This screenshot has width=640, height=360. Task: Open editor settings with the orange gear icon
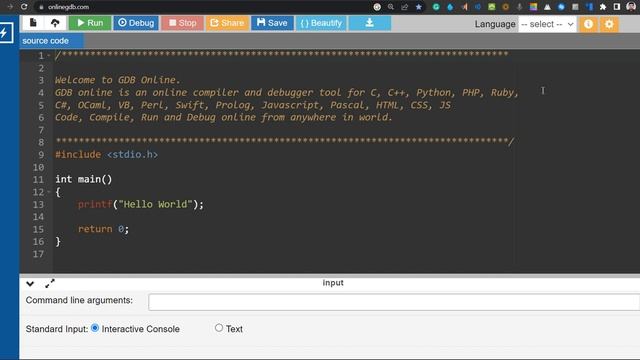pyautogui.click(x=609, y=24)
